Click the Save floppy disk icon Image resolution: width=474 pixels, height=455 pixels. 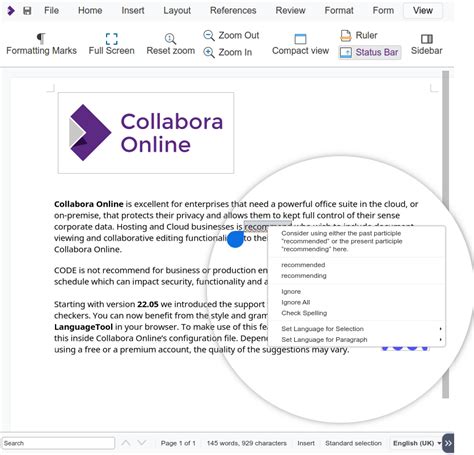[27, 11]
